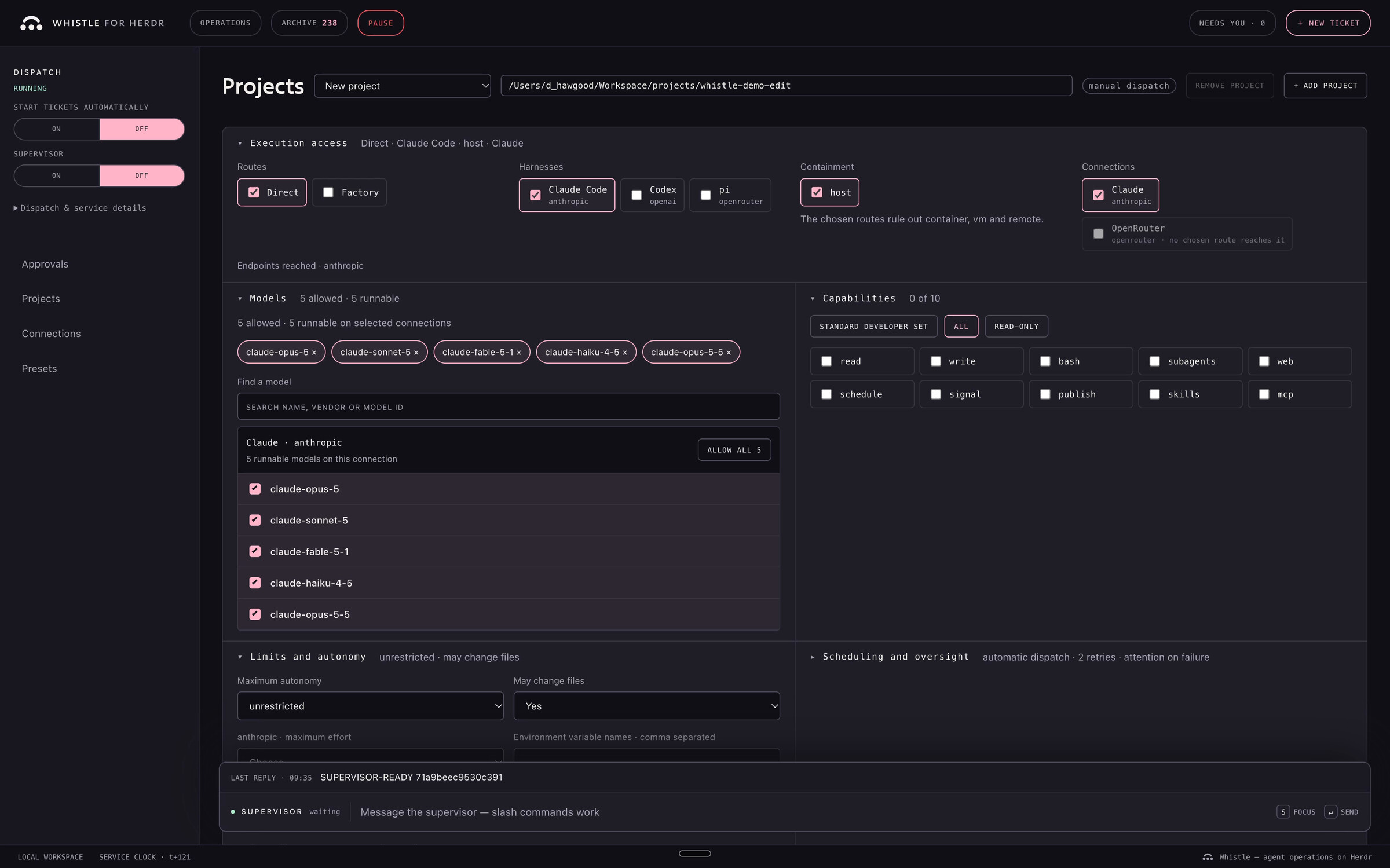Select the Standard Developer Set preset
Viewport: 1390px width, 868px height.
point(873,327)
